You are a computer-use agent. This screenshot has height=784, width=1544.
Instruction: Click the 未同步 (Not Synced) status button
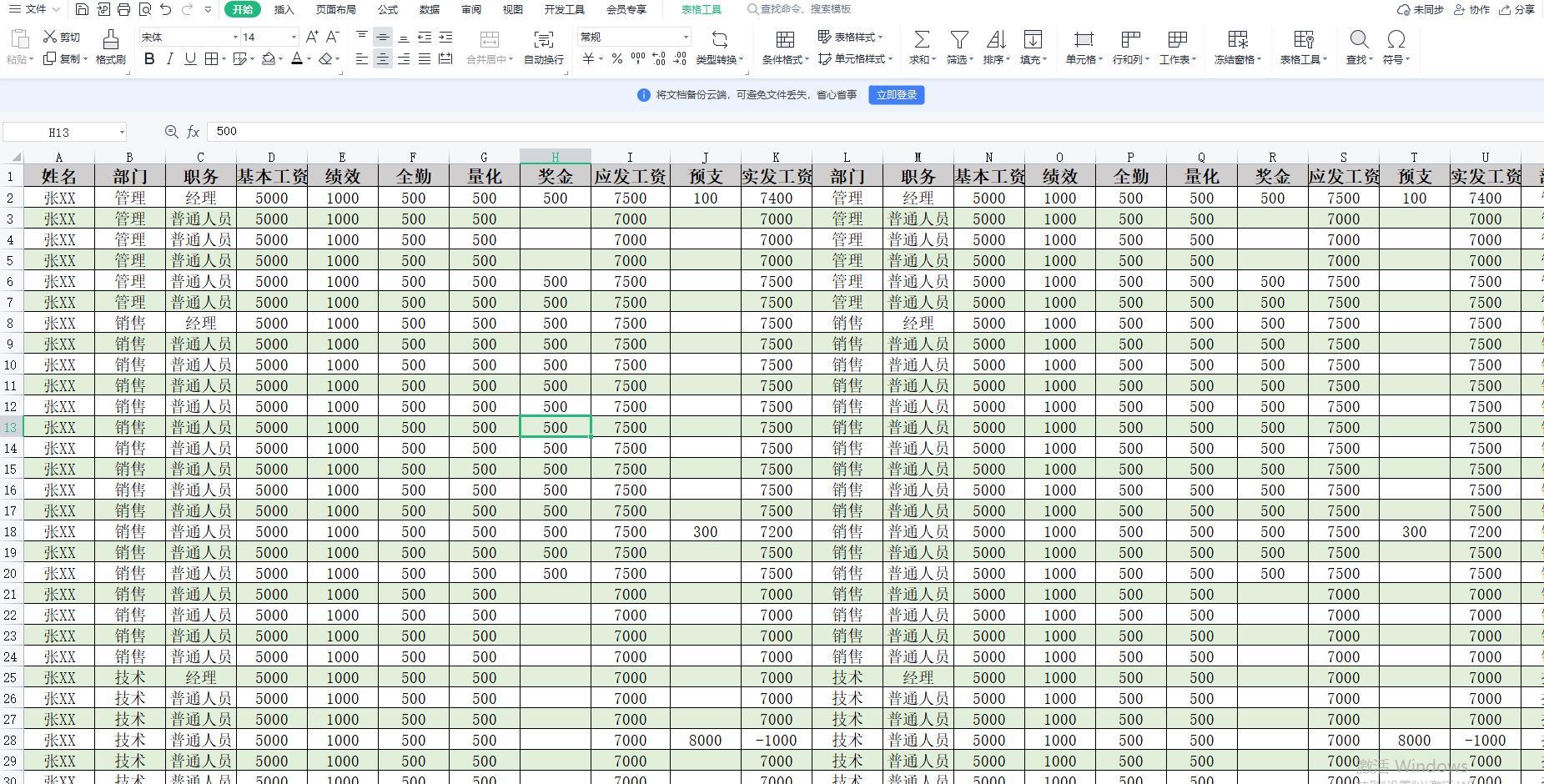pyautogui.click(x=1420, y=10)
